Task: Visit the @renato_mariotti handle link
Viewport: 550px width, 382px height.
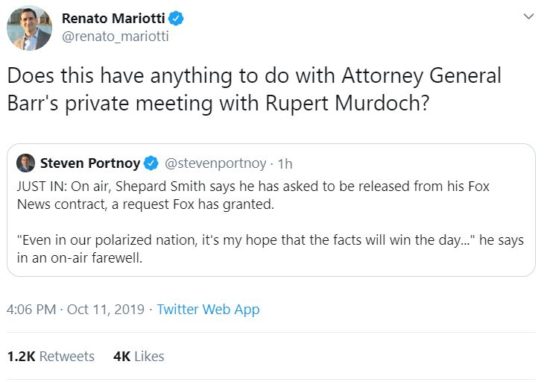Action: pyautogui.click(x=115, y=36)
